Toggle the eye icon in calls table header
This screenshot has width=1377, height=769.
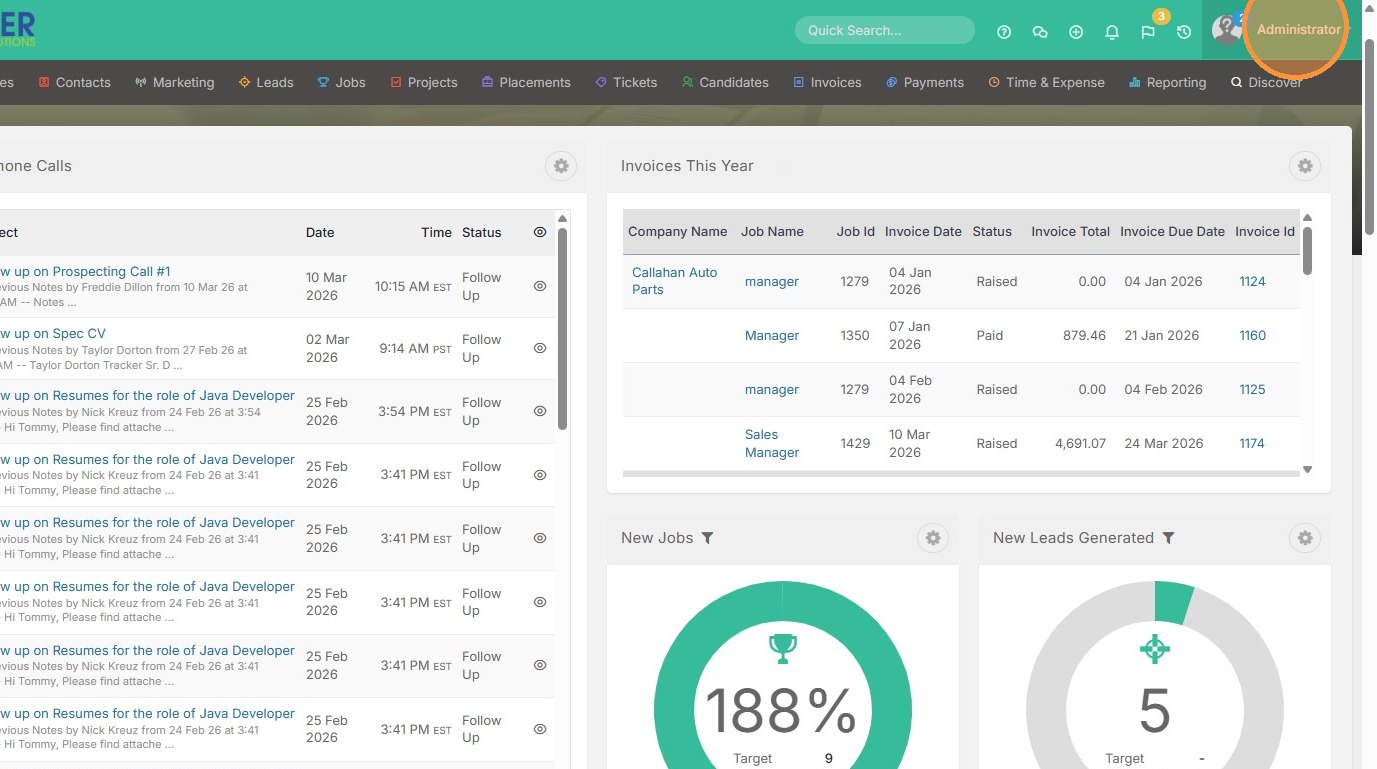pos(540,232)
